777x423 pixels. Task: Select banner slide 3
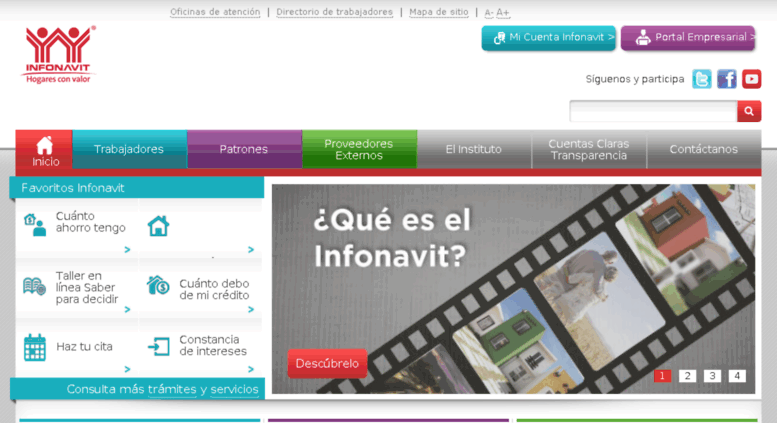pos(712,376)
